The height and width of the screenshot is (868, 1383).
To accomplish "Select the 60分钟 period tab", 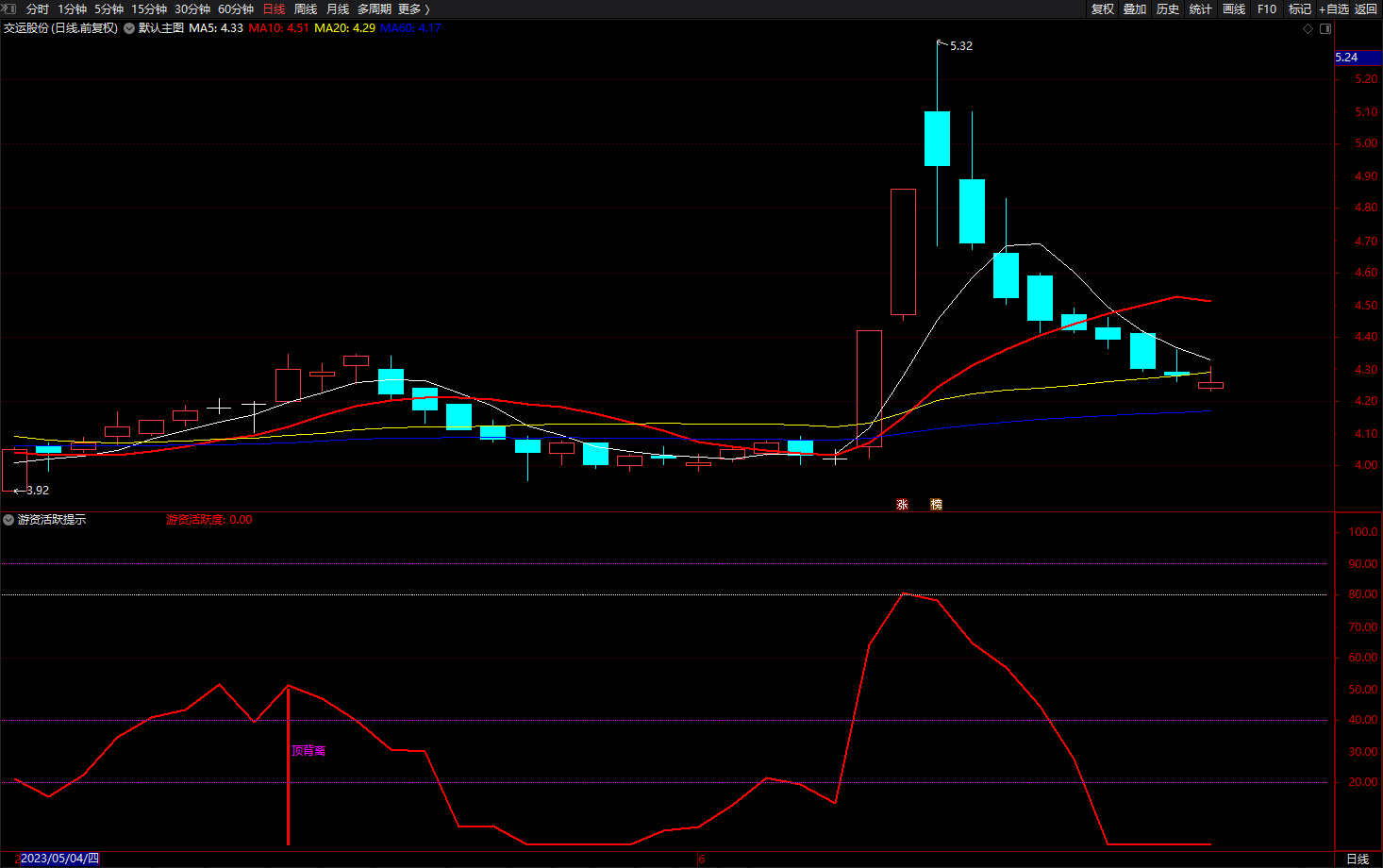I will tap(235, 8).
